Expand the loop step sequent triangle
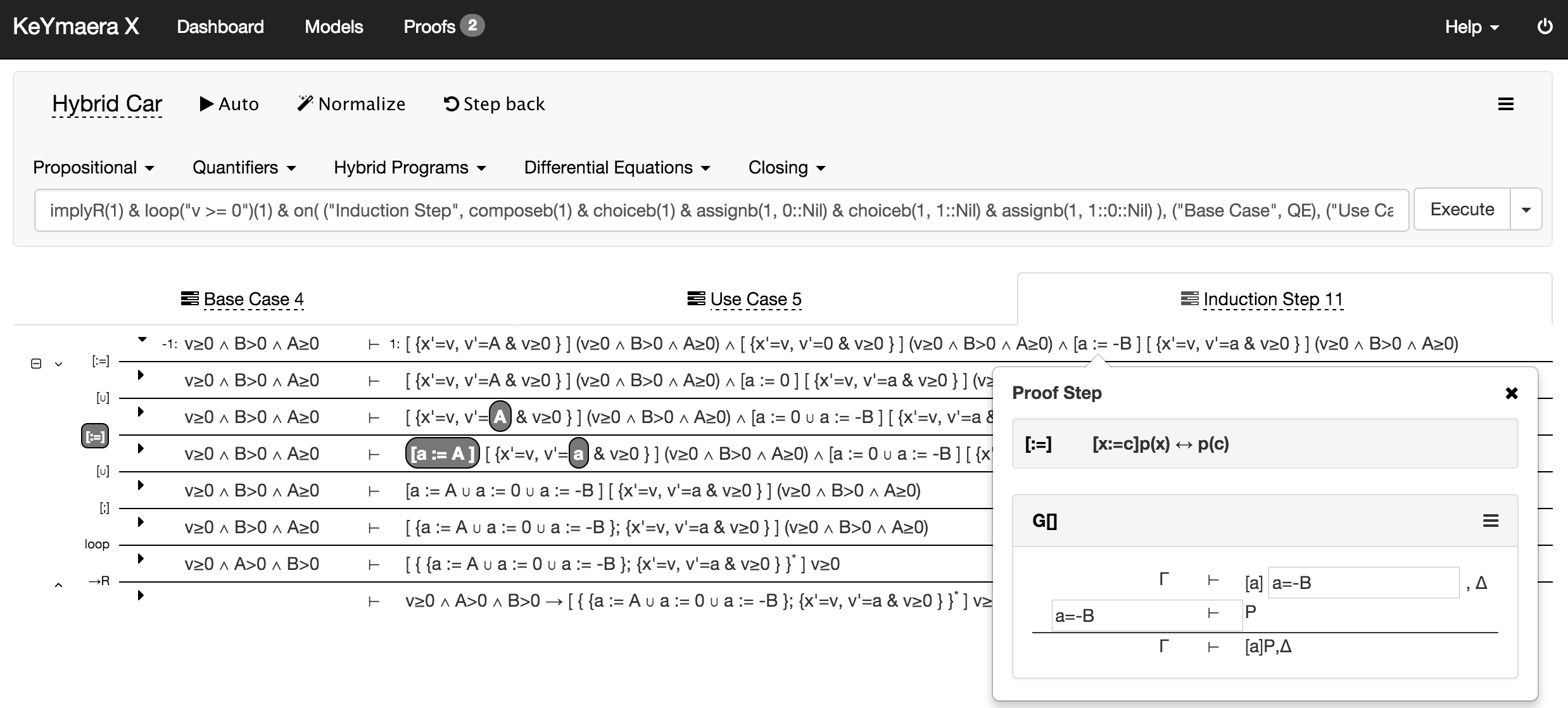Viewport: 1568px width, 708px height. point(141,559)
